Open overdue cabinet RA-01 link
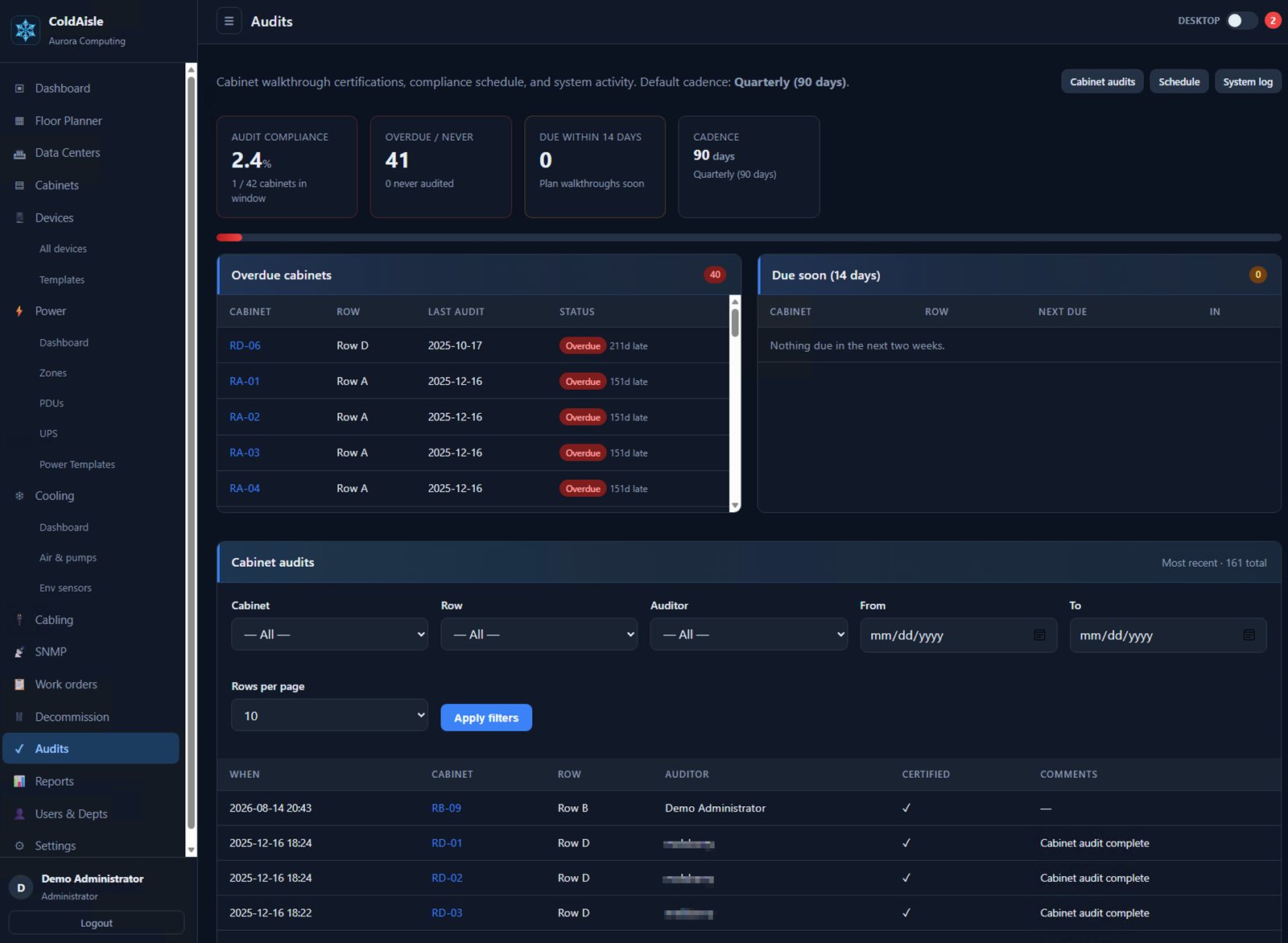 click(x=245, y=382)
